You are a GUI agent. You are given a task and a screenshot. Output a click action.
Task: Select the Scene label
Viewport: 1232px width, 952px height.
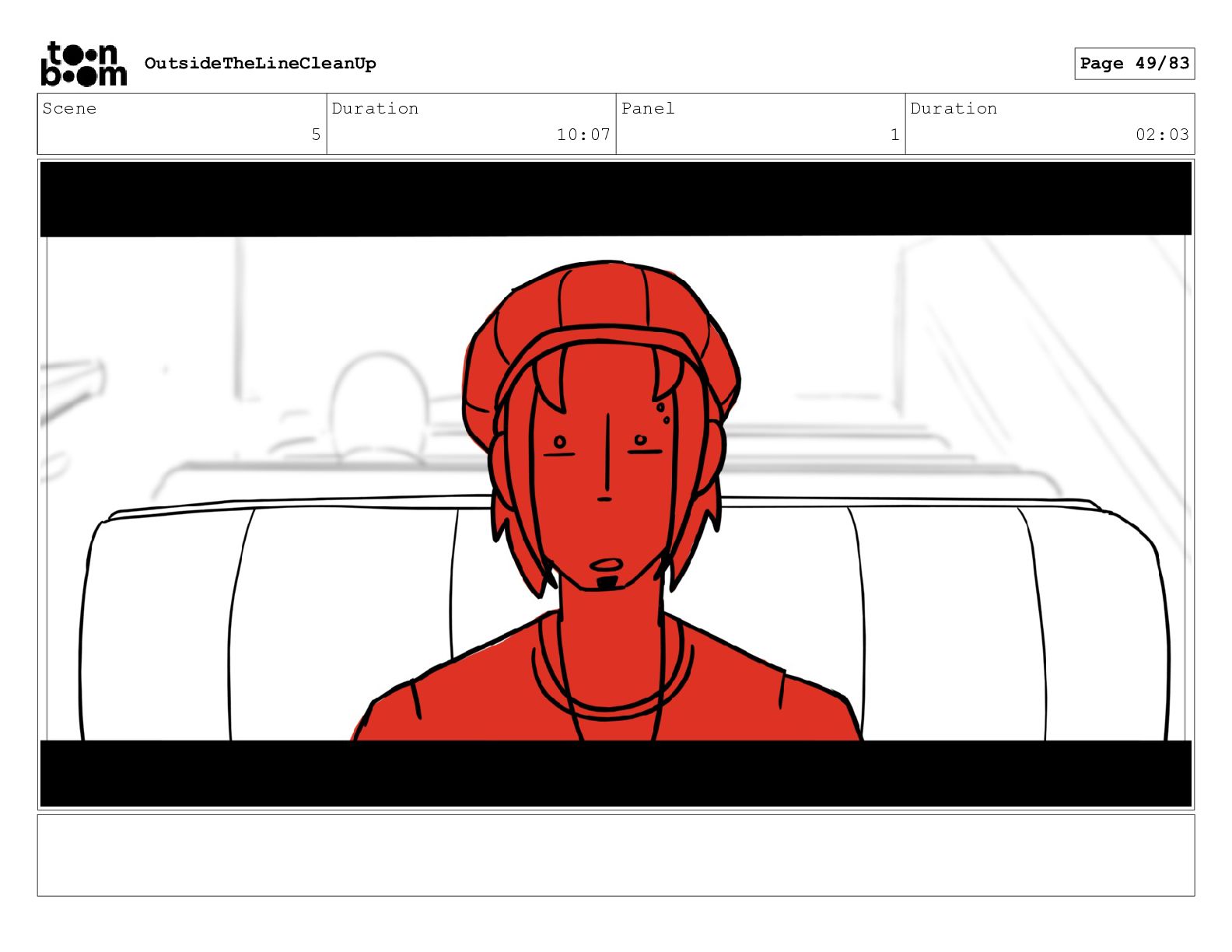click(x=69, y=108)
